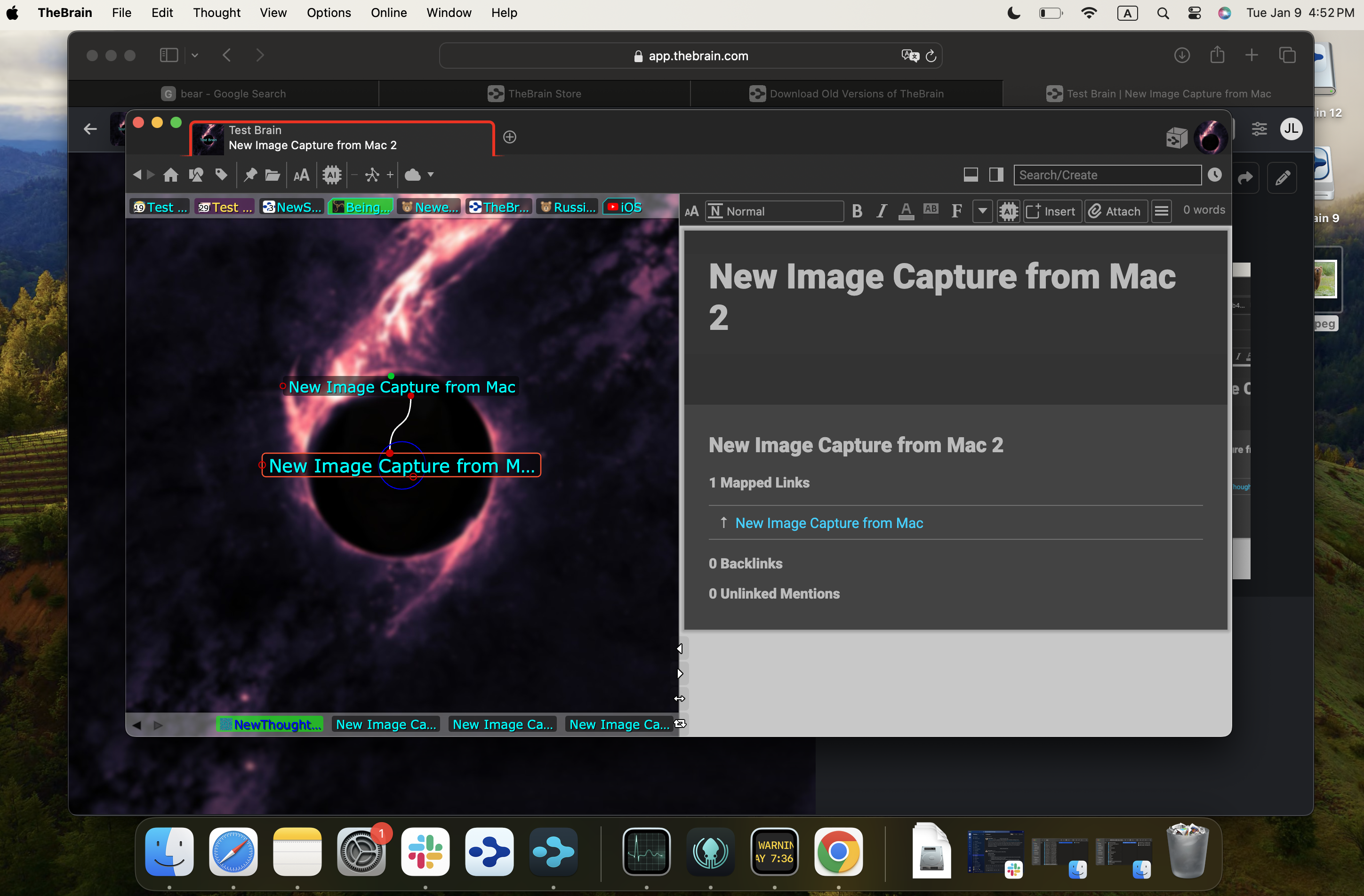Toggle the right side panel layout
The width and height of the screenshot is (1364, 896).
point(996,175)
